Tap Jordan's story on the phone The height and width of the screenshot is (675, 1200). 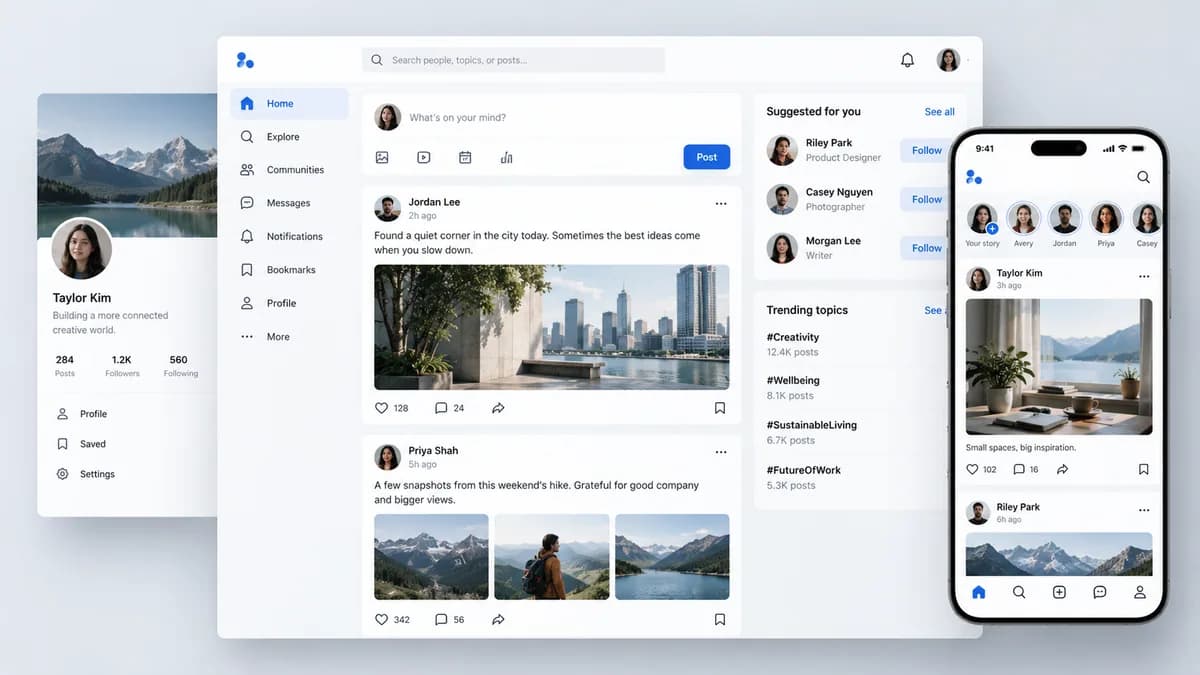tap(1065, 225)
